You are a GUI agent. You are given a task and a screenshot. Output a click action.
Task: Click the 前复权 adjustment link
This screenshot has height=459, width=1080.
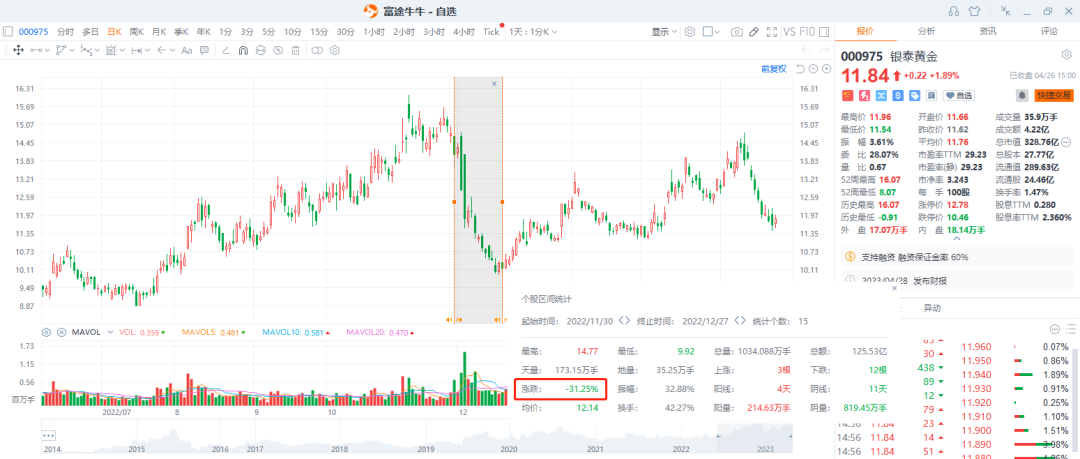pyautogui.click(x=773, y=69)
